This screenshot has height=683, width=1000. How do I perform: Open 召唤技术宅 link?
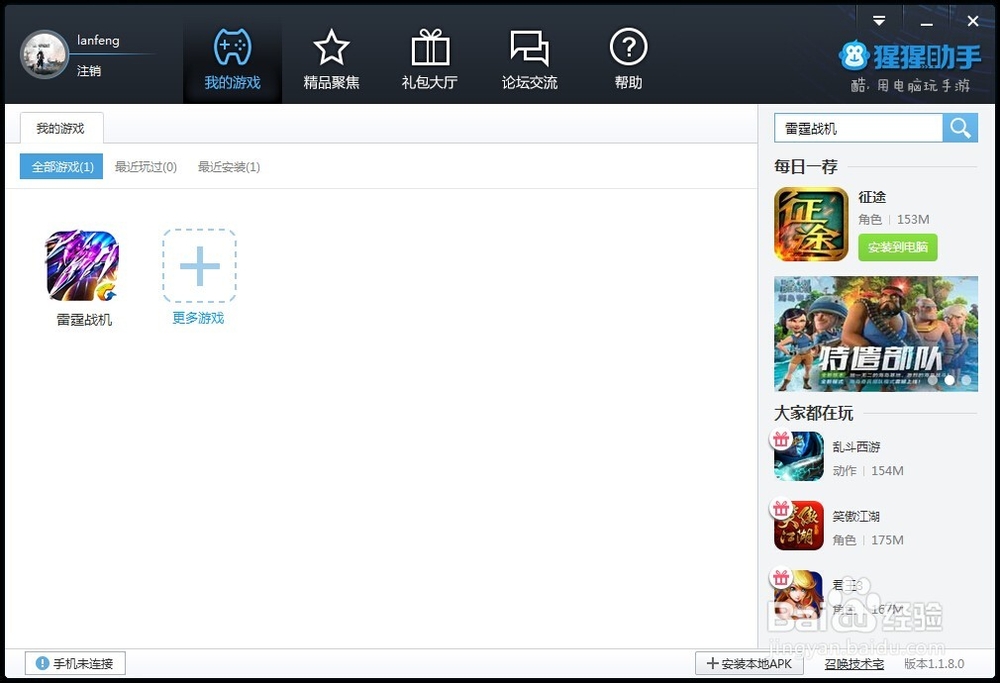point(854,664)
